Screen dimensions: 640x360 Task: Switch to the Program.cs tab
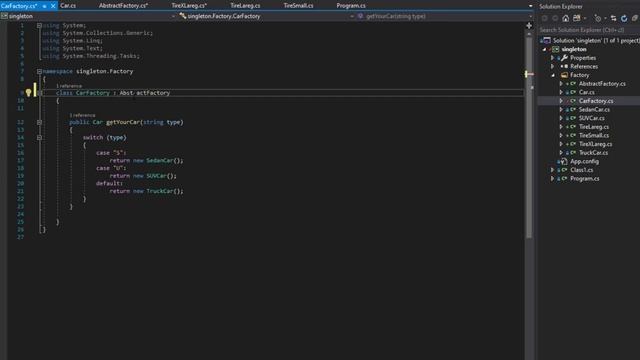[351, 6]
